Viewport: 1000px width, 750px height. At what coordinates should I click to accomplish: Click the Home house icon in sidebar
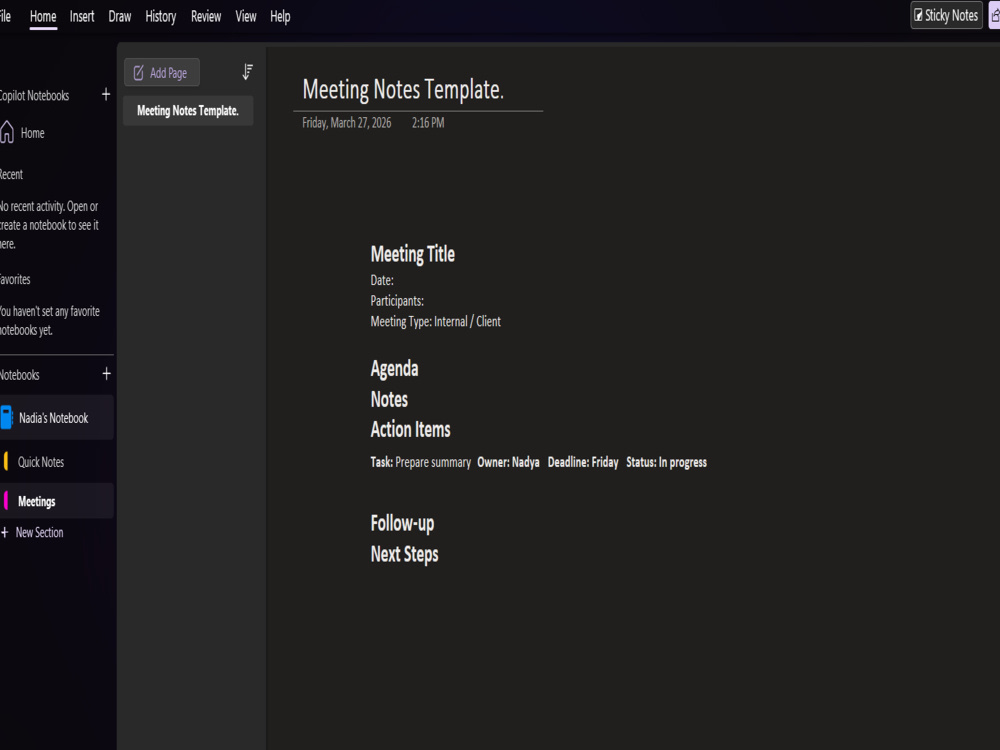[x=7, y=132]
